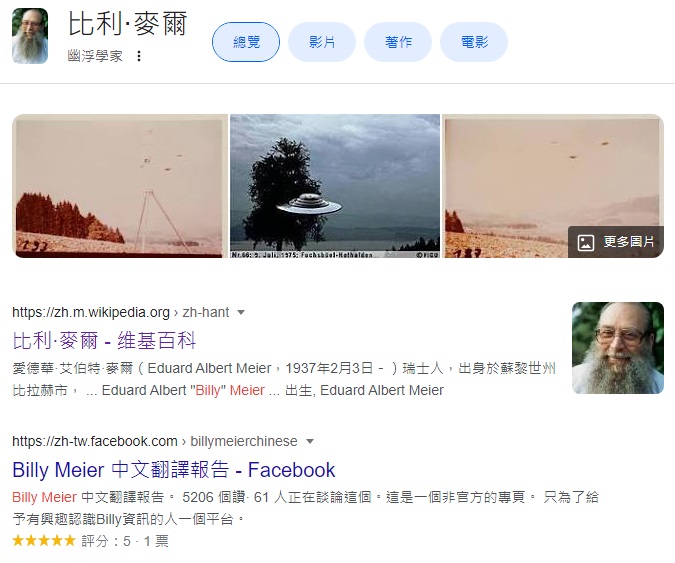View the third pinkish UFO photo
The image size is (675, 563).
(553, 186)
